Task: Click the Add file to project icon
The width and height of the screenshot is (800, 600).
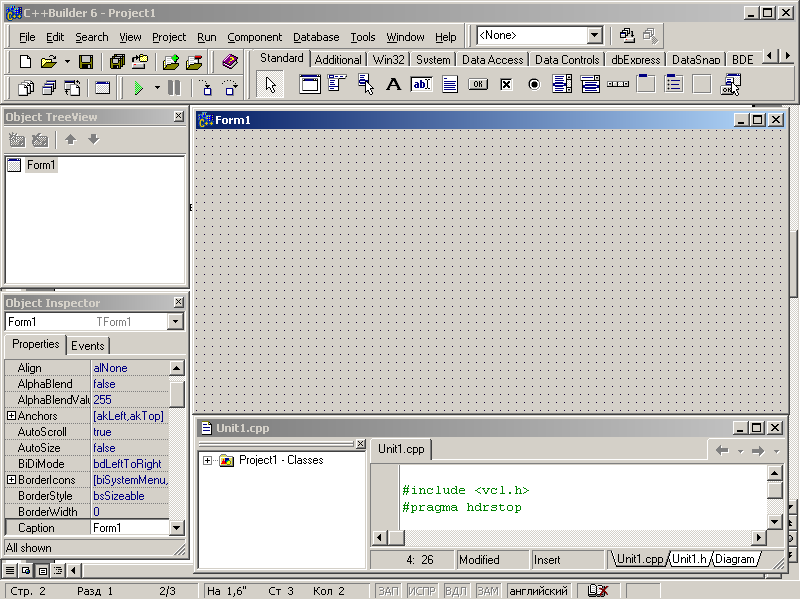Action: pos(171,62)
